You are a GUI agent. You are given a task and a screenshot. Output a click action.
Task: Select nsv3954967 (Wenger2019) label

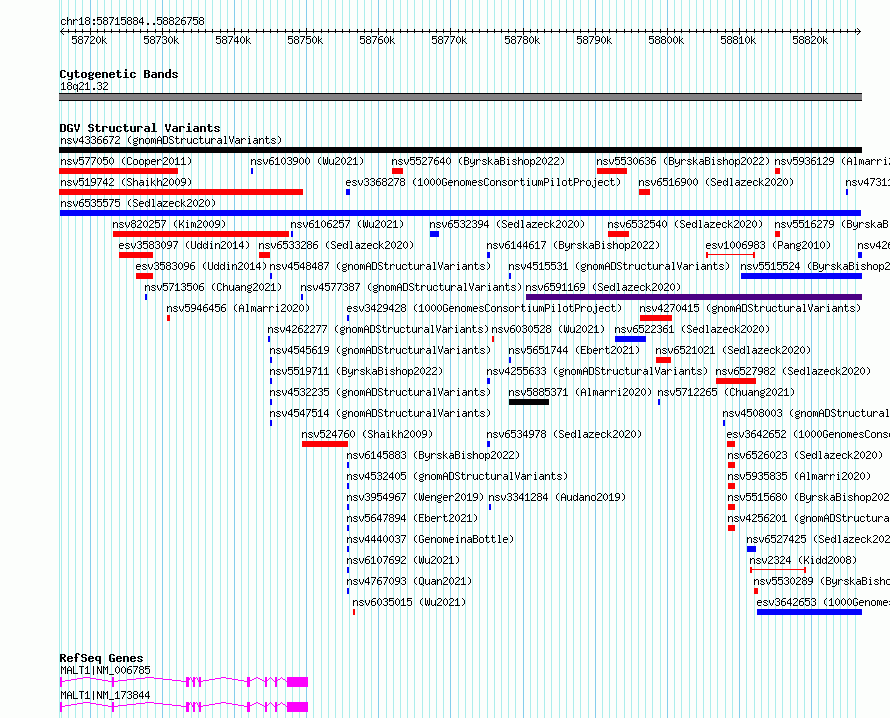(x=415, y=497)
